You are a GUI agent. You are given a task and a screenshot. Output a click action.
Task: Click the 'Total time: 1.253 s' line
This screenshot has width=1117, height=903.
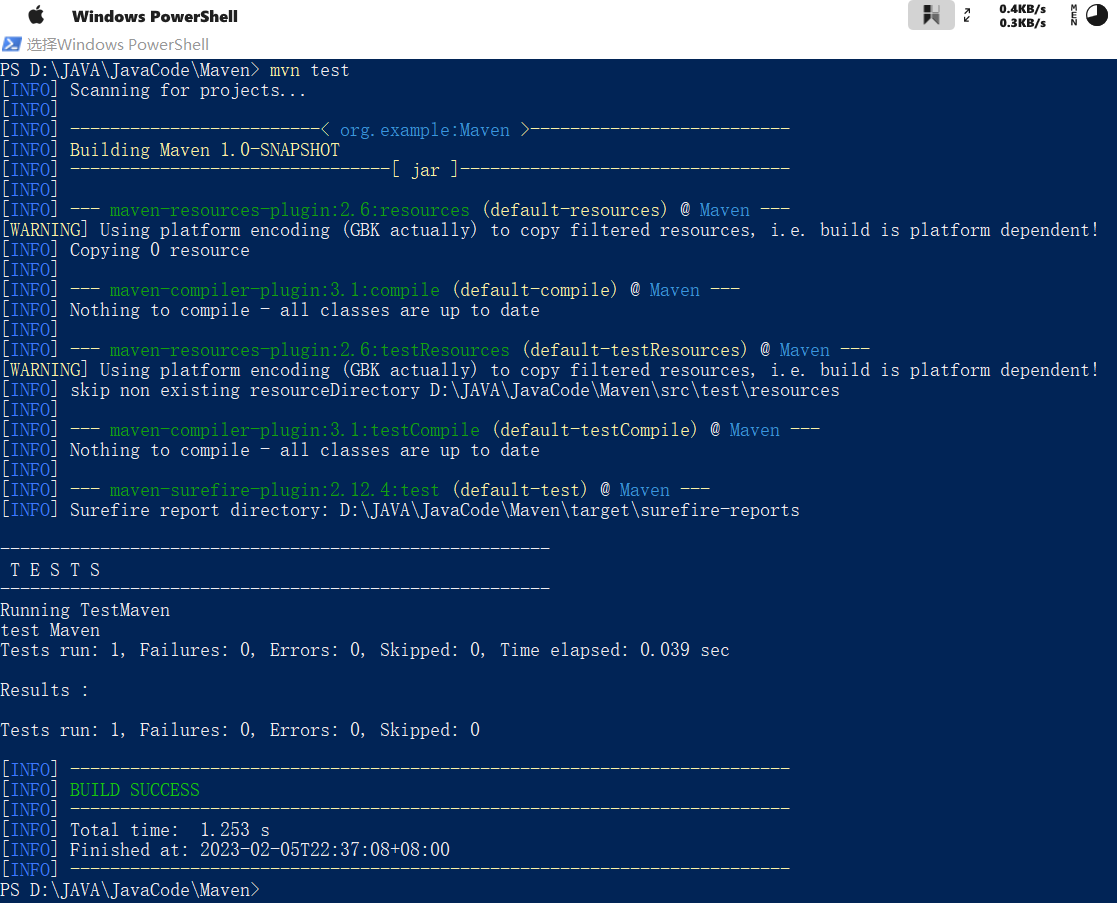click(170, 830)
